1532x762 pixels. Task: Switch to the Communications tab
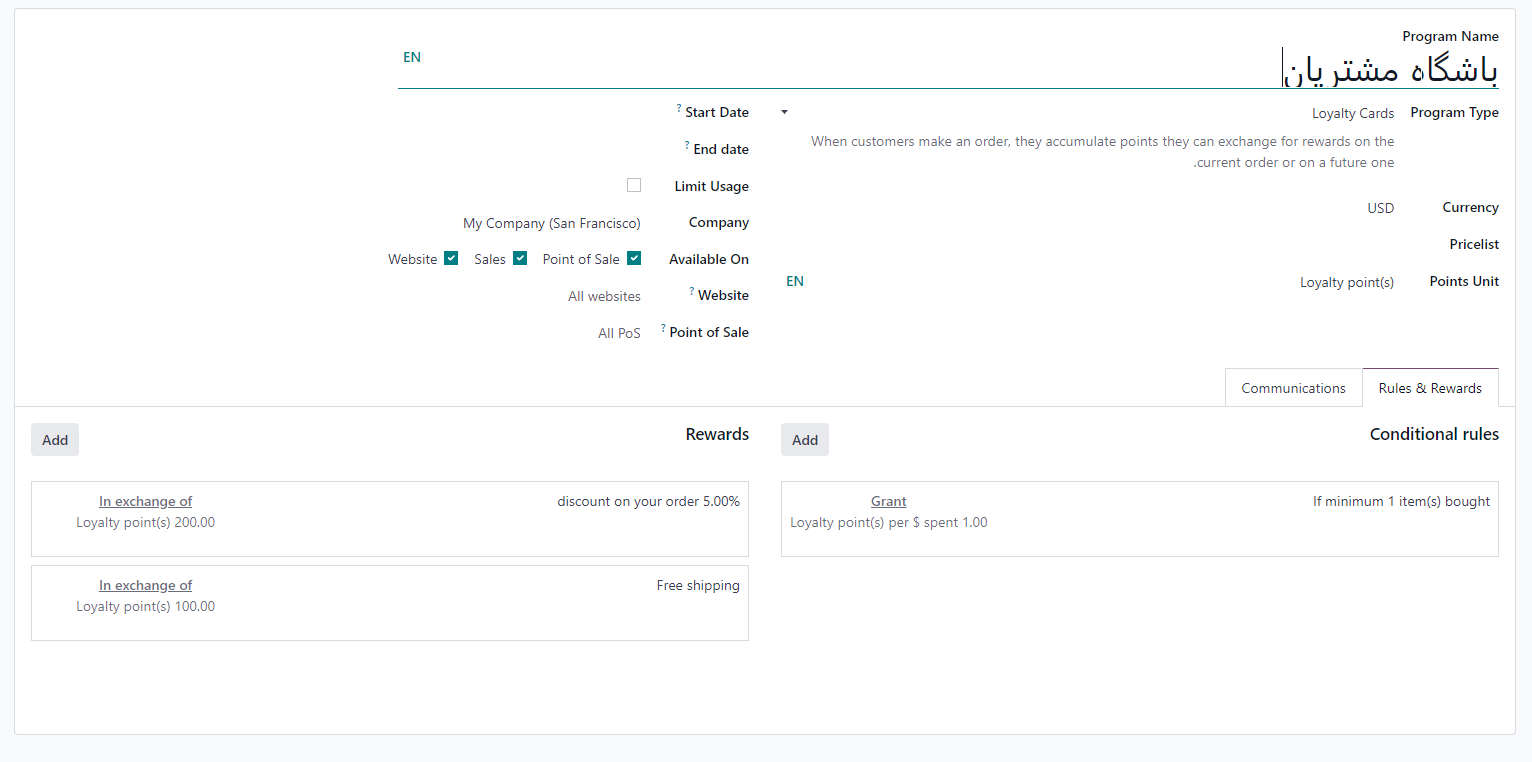pos(1293,388)
